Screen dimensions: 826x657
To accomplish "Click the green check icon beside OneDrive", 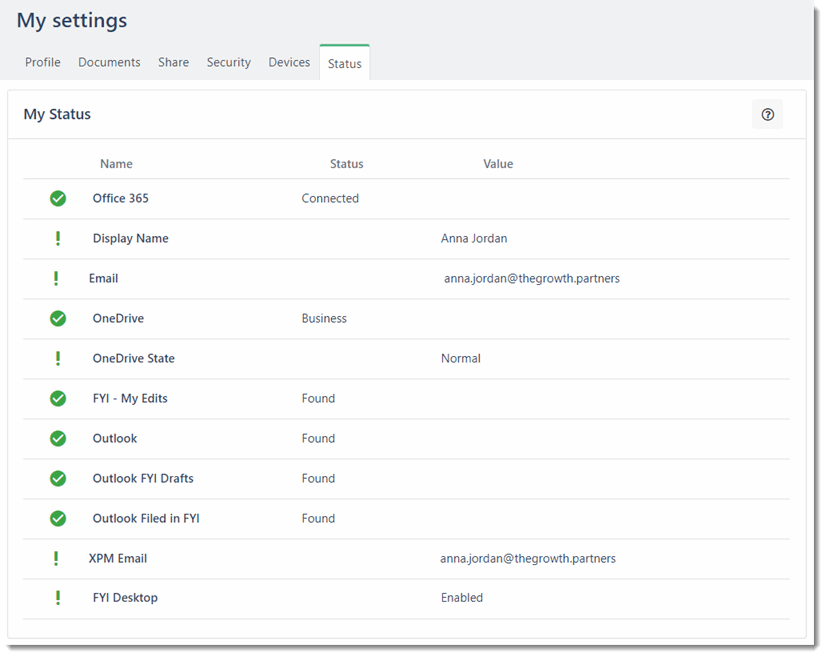I will coord(57,318).
